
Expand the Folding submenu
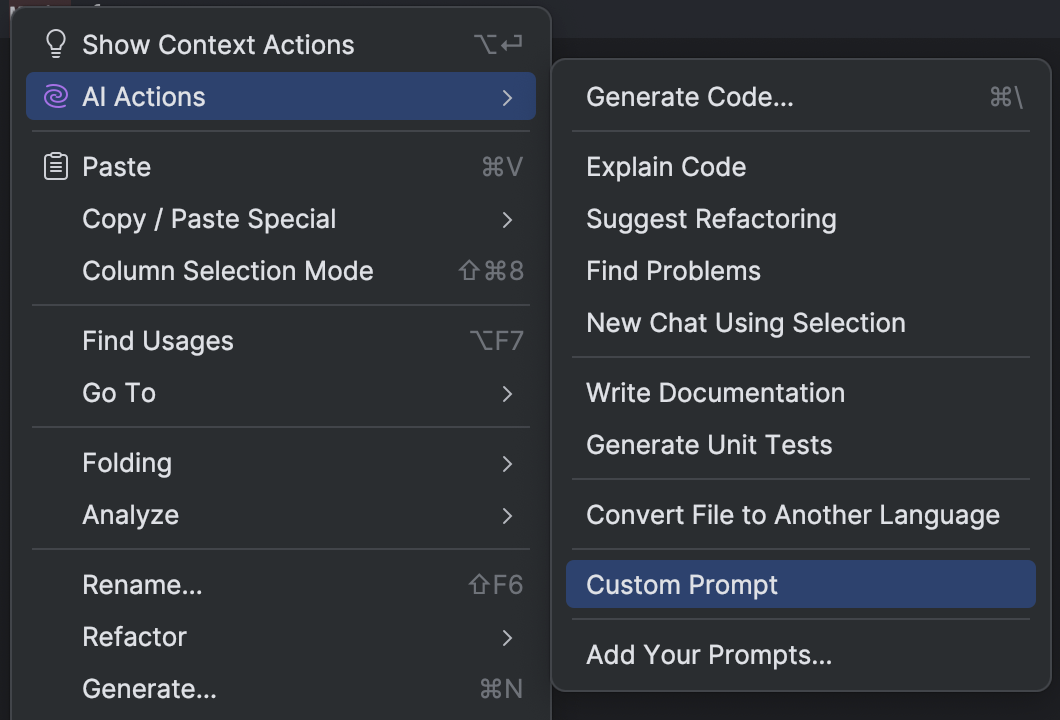click(509, 463)
